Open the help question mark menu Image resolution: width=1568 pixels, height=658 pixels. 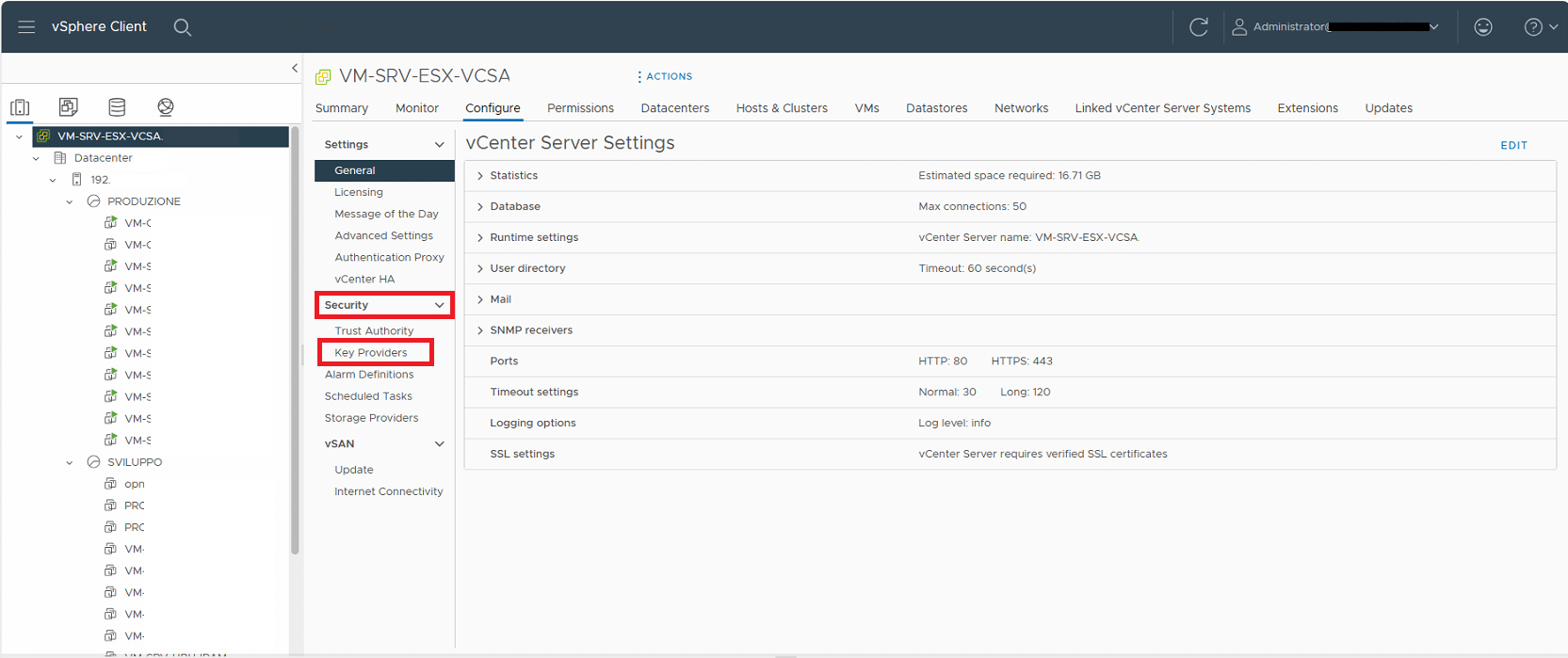[1541, 27]
